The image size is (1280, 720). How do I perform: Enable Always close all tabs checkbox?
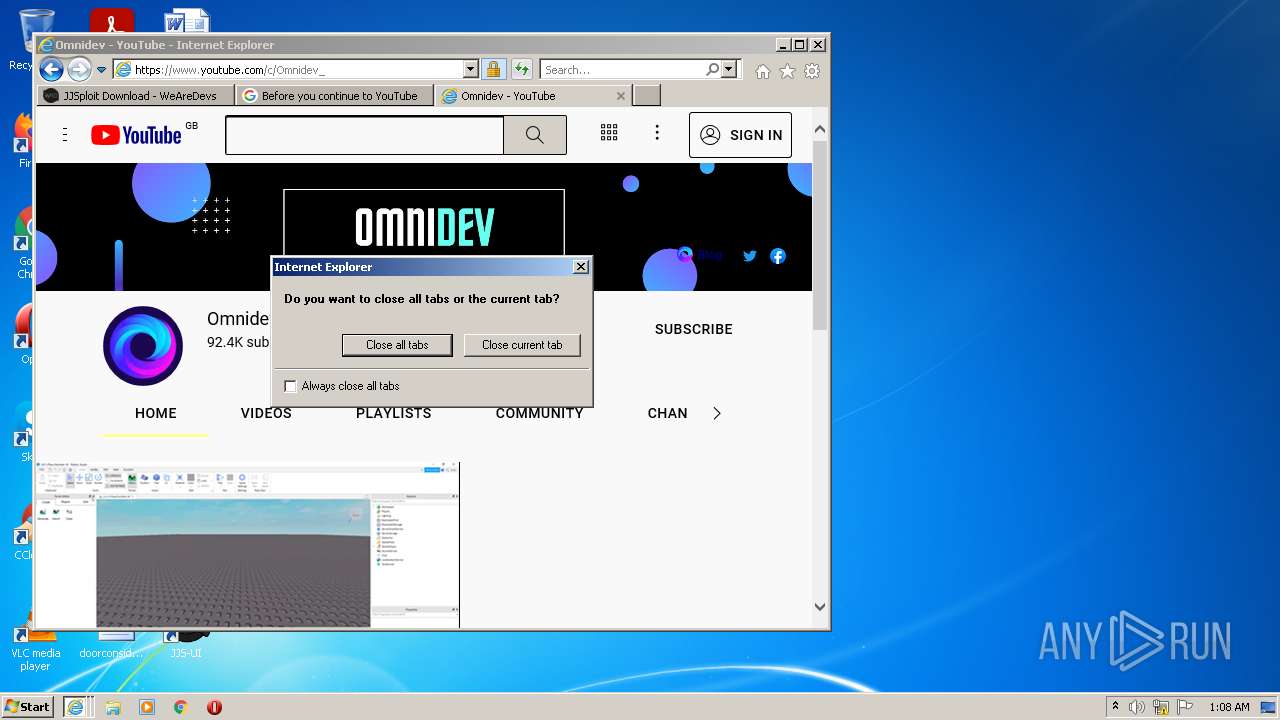pyautogui.click(x=291, y=386)
